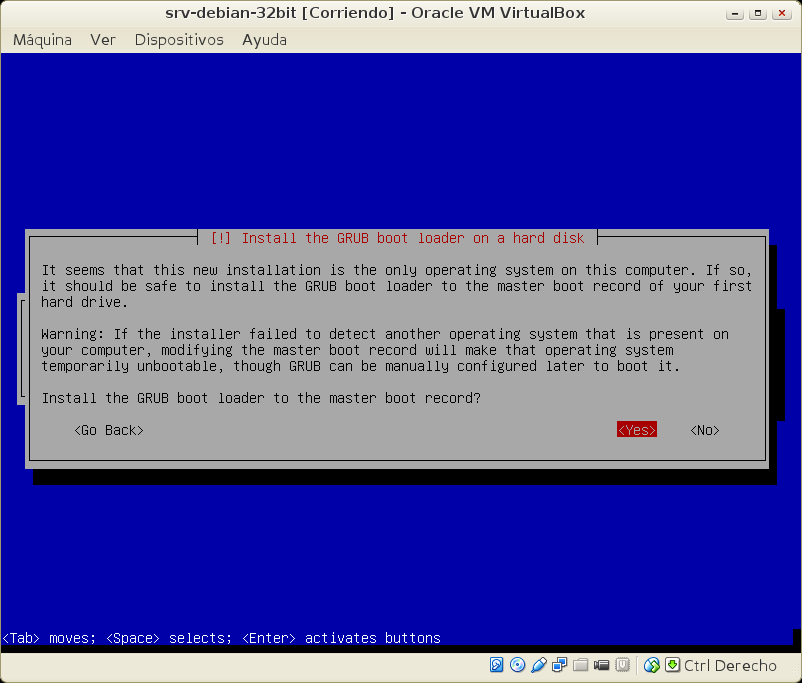Click the video capture camera status icon

[602, 665]
